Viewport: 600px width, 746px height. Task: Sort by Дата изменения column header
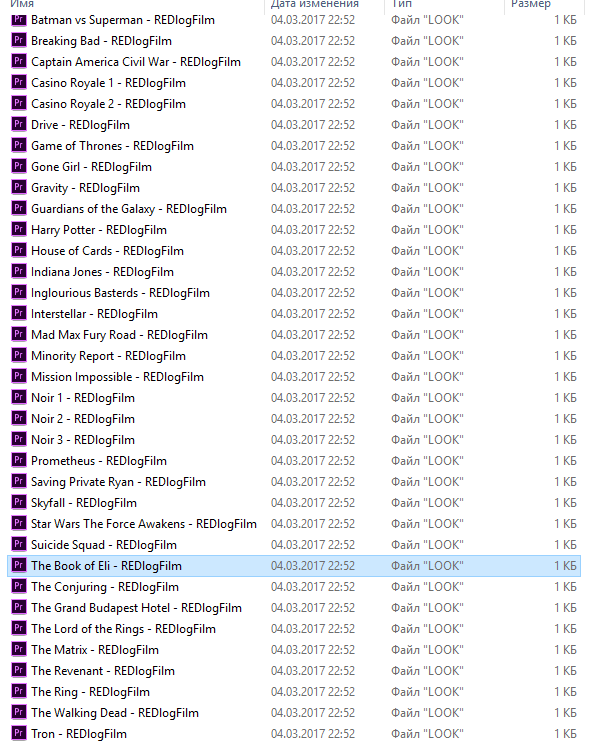(x=315, y=4)
